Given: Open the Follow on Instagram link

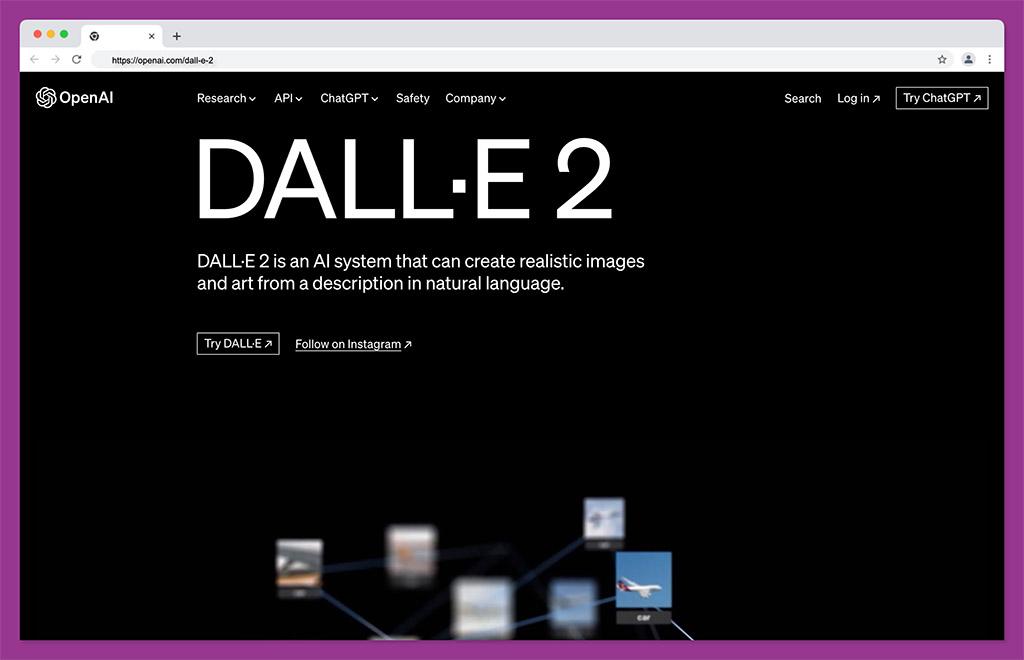Looking at the screenshot, I should point(353,344).
